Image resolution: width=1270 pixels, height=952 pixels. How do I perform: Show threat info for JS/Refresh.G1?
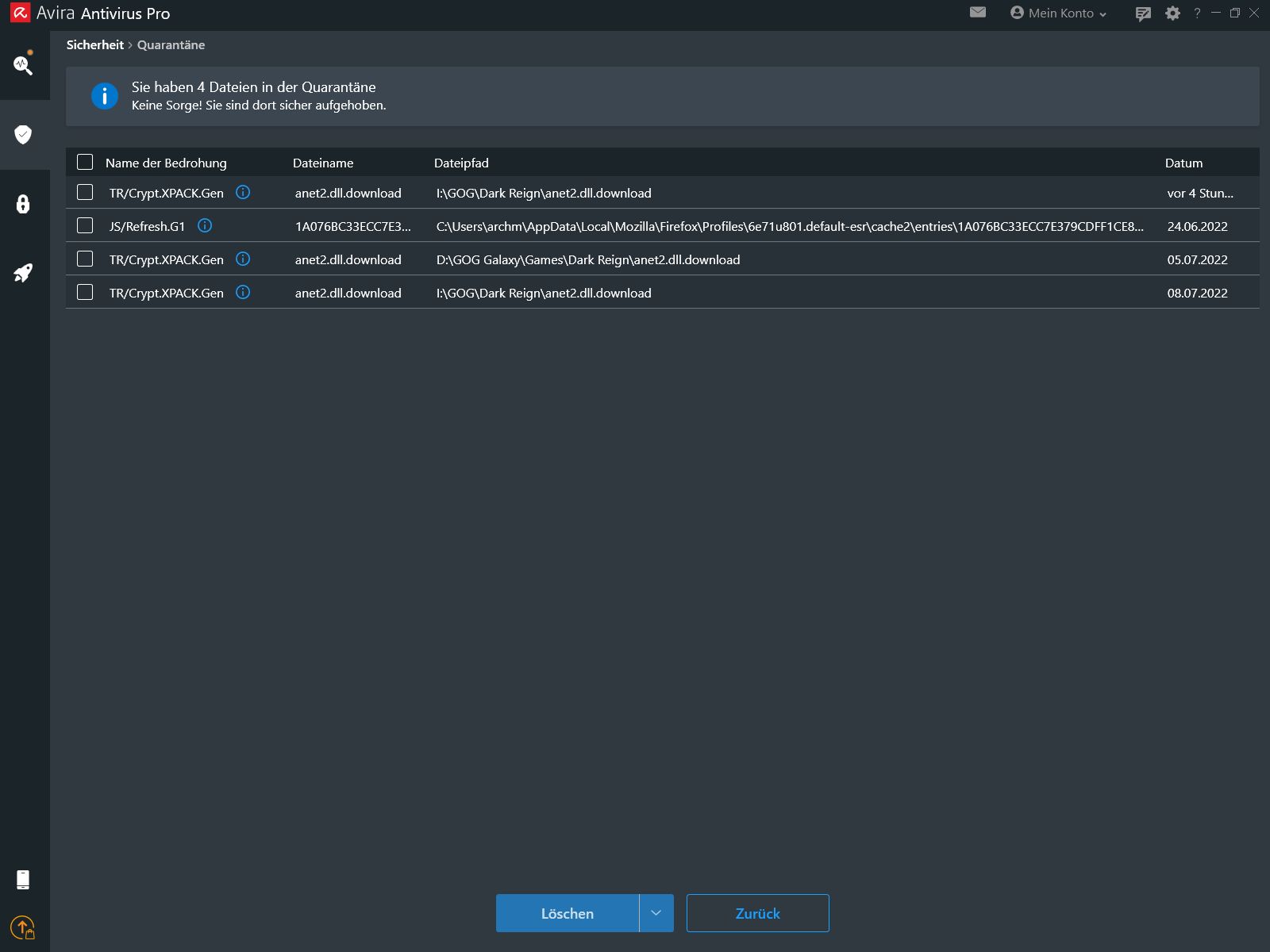tap(205, 225)
